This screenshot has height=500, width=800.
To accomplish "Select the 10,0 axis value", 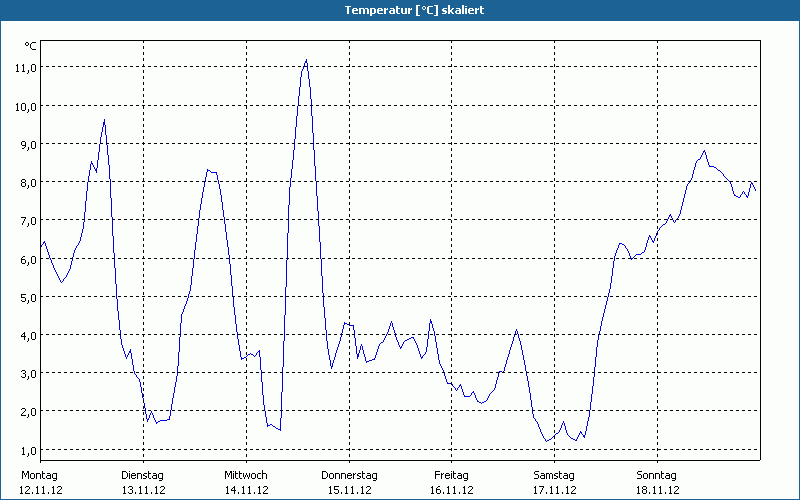I will [26, 107].
